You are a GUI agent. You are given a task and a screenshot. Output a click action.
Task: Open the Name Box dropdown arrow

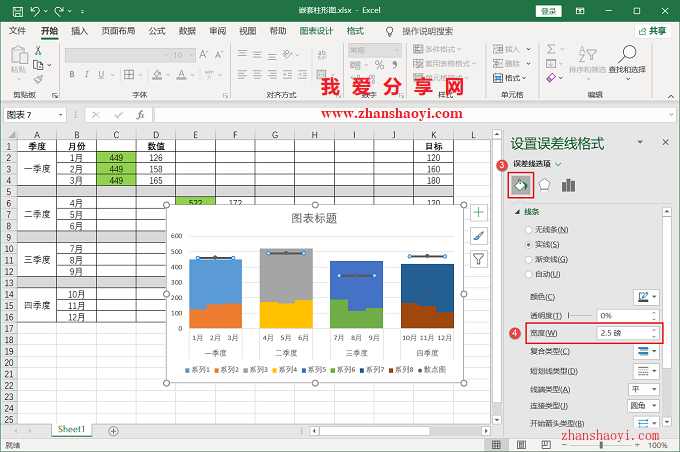pyautogui.click(x=61, y=115)
